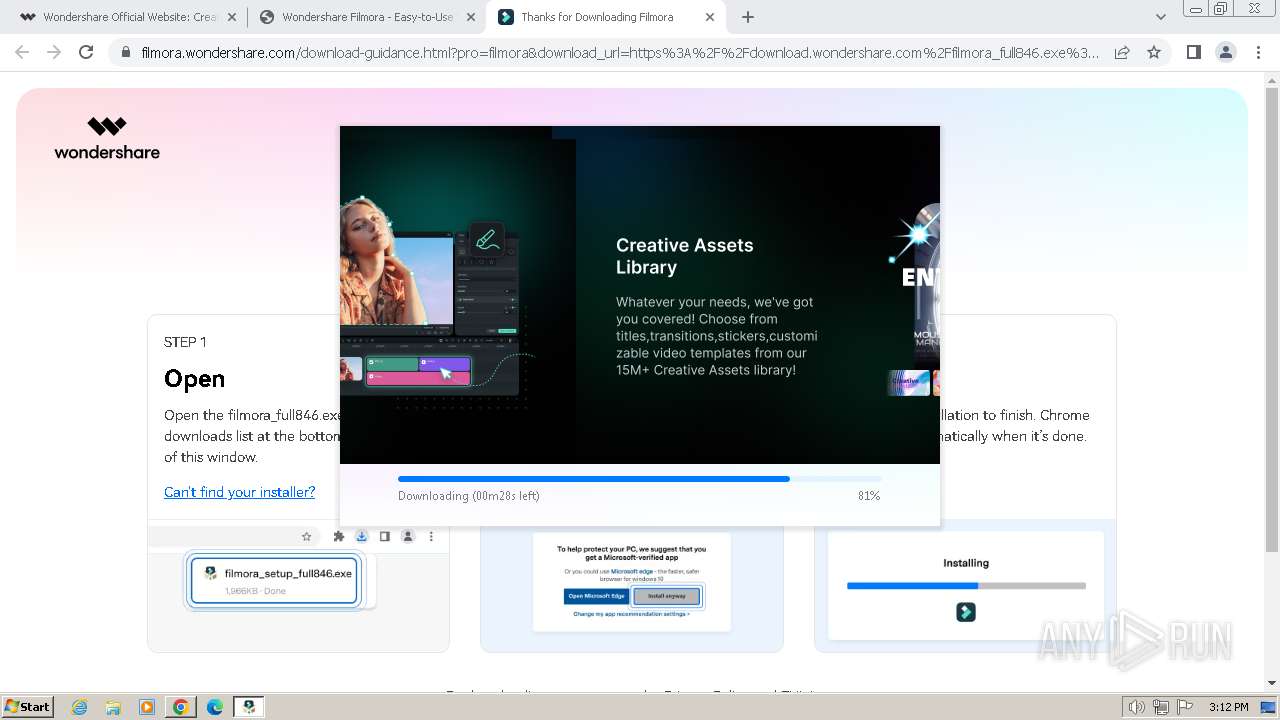Expand the tab search dropdown
Image resolution: width=1280 pixels, height=720 pixels.
[1161, 17]
